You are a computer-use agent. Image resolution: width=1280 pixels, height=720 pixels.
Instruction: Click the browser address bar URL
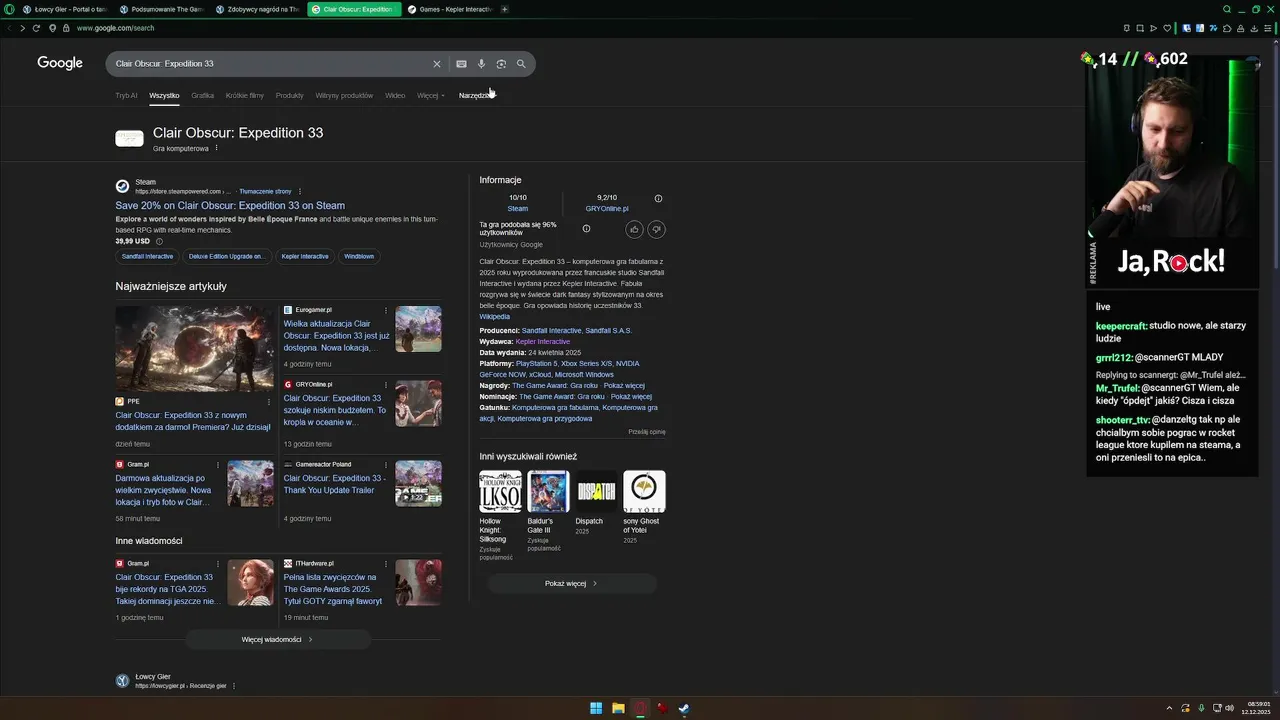(x=115, y=28)
